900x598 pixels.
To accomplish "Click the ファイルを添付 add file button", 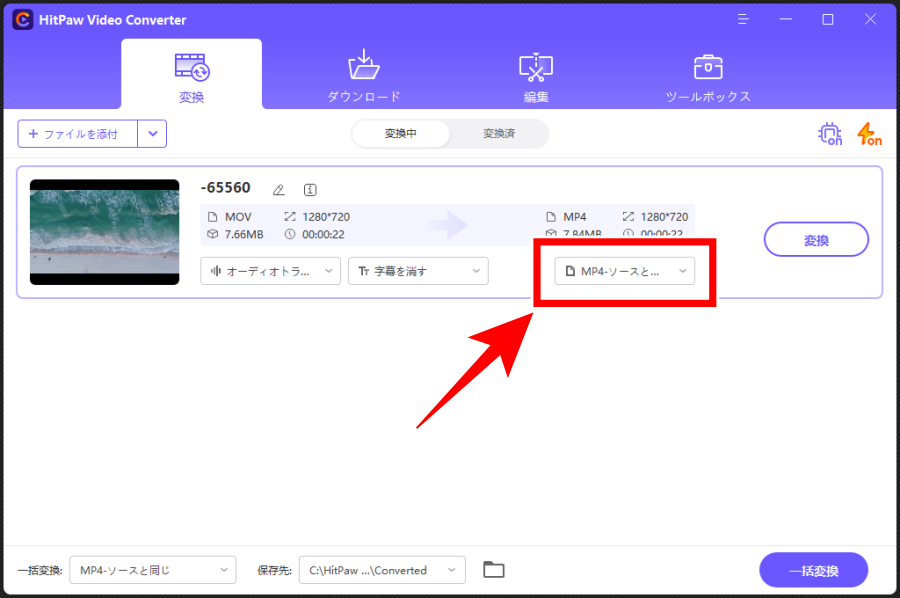I will click(77, 134).
